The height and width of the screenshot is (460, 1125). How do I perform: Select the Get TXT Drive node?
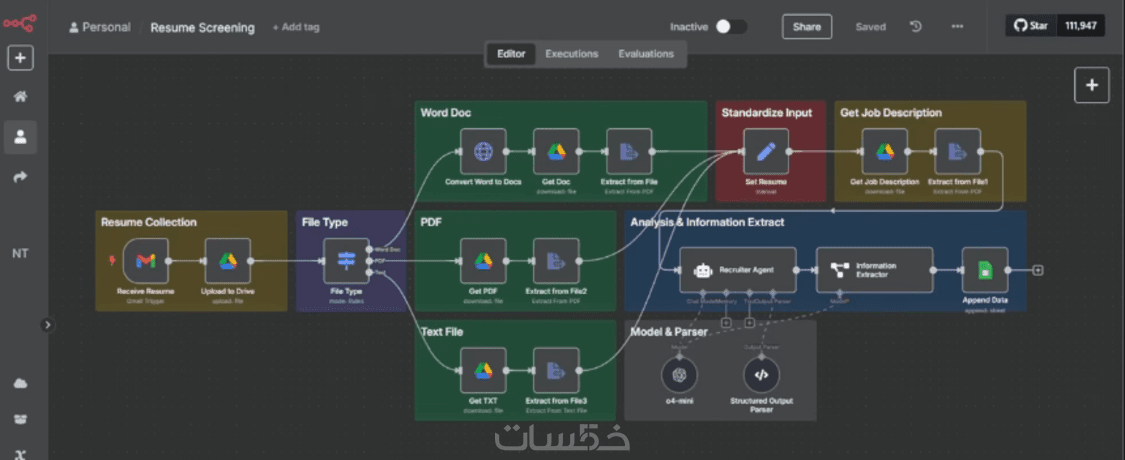(x=483, y=371)
